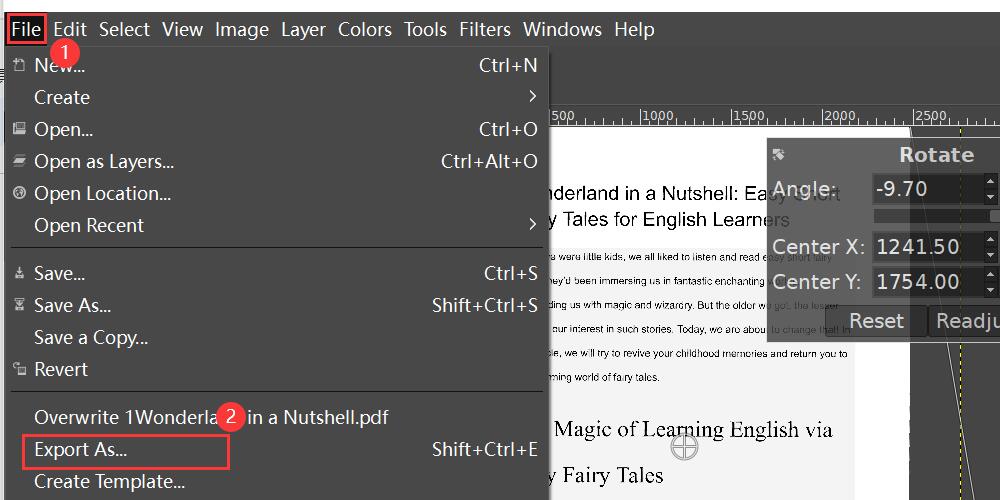This screenshot has width=1000, height=500.
Task: Open the Select menu
Action: [124, 29]
